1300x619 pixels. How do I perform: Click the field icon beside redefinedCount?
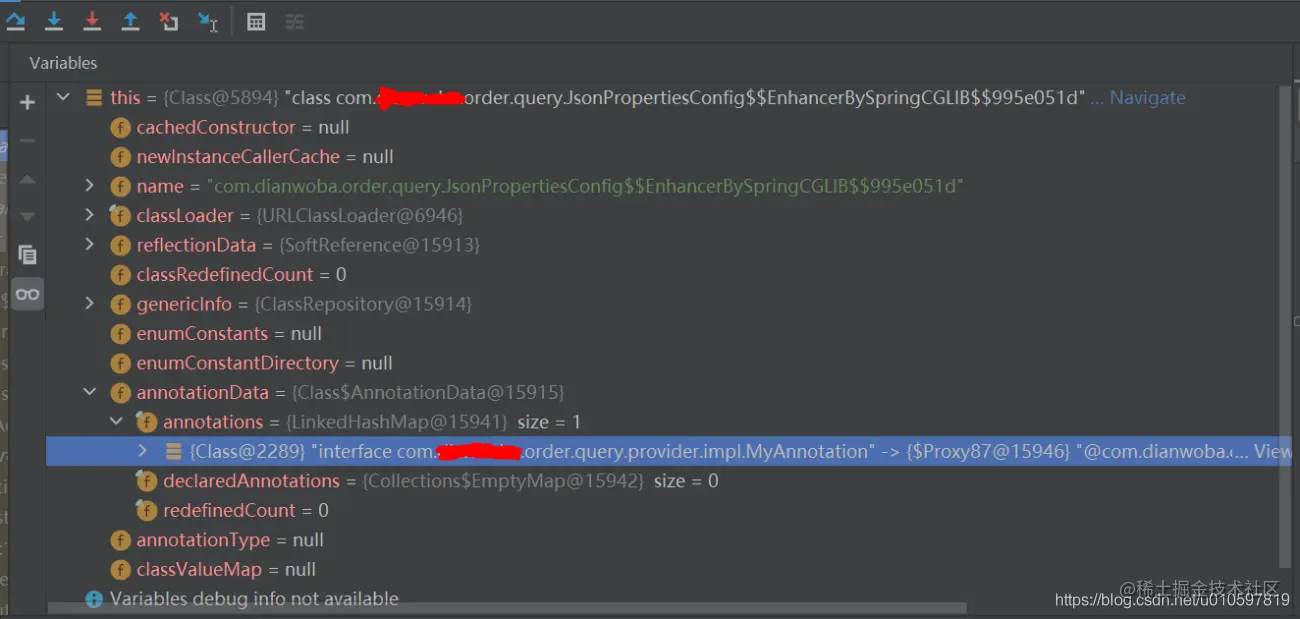pyautogui.click(x=146, y=510)
